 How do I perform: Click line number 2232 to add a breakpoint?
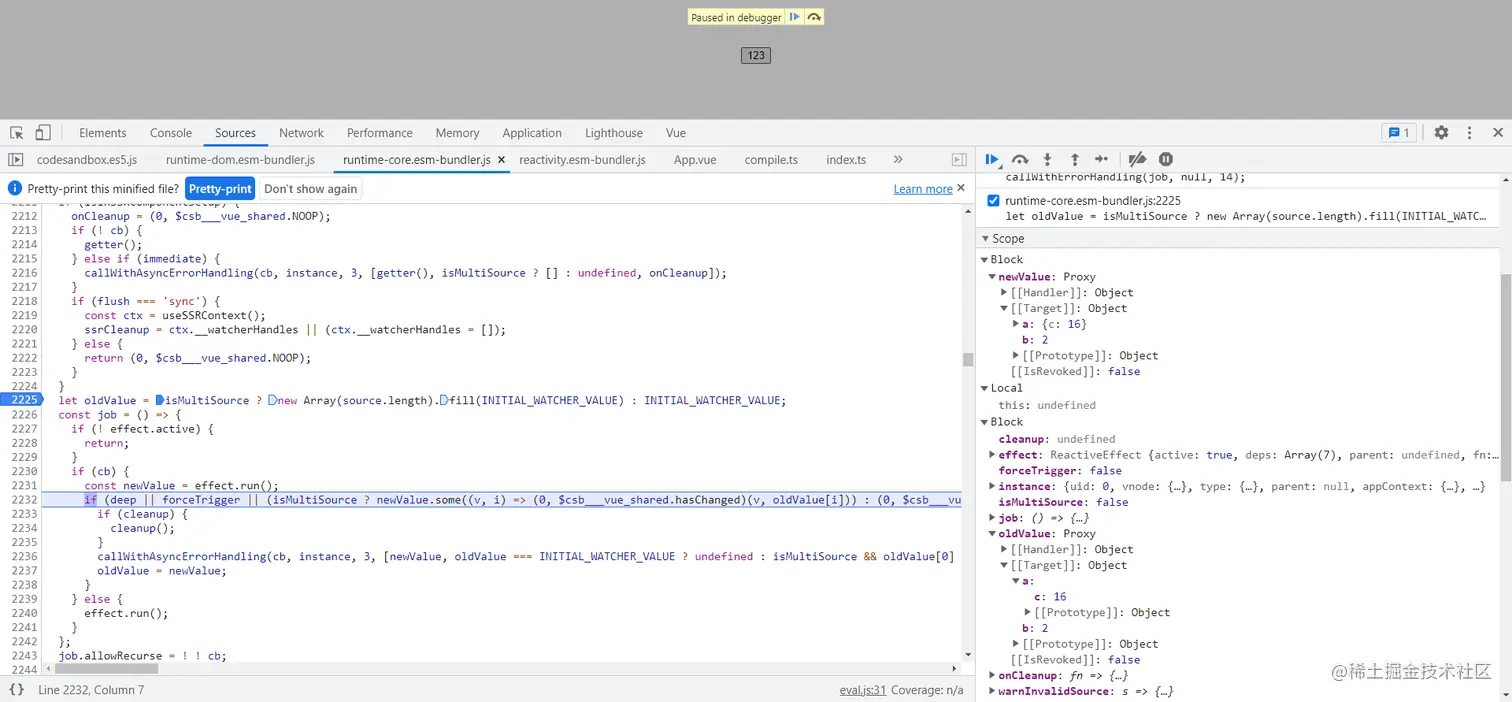(x=22, y=499)
